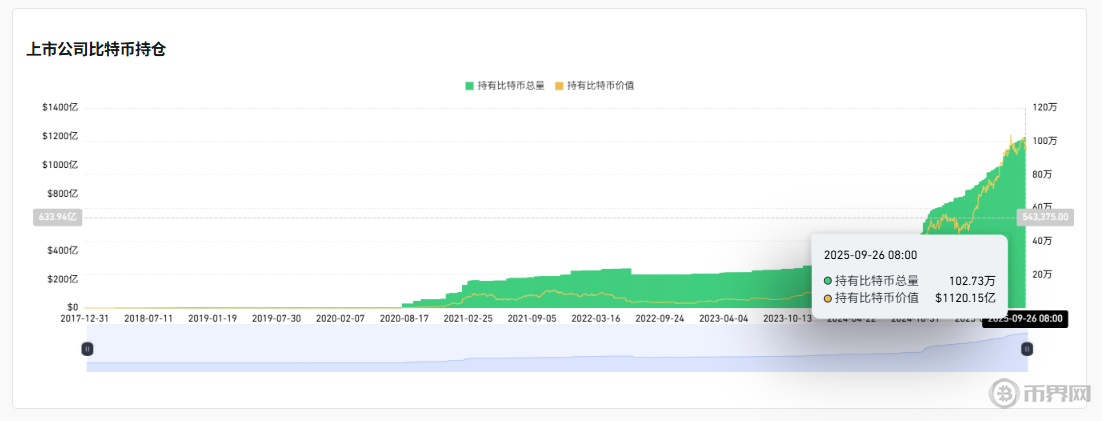
Task: Click the yellow dot in the tooltip
Action: point(828,298)
